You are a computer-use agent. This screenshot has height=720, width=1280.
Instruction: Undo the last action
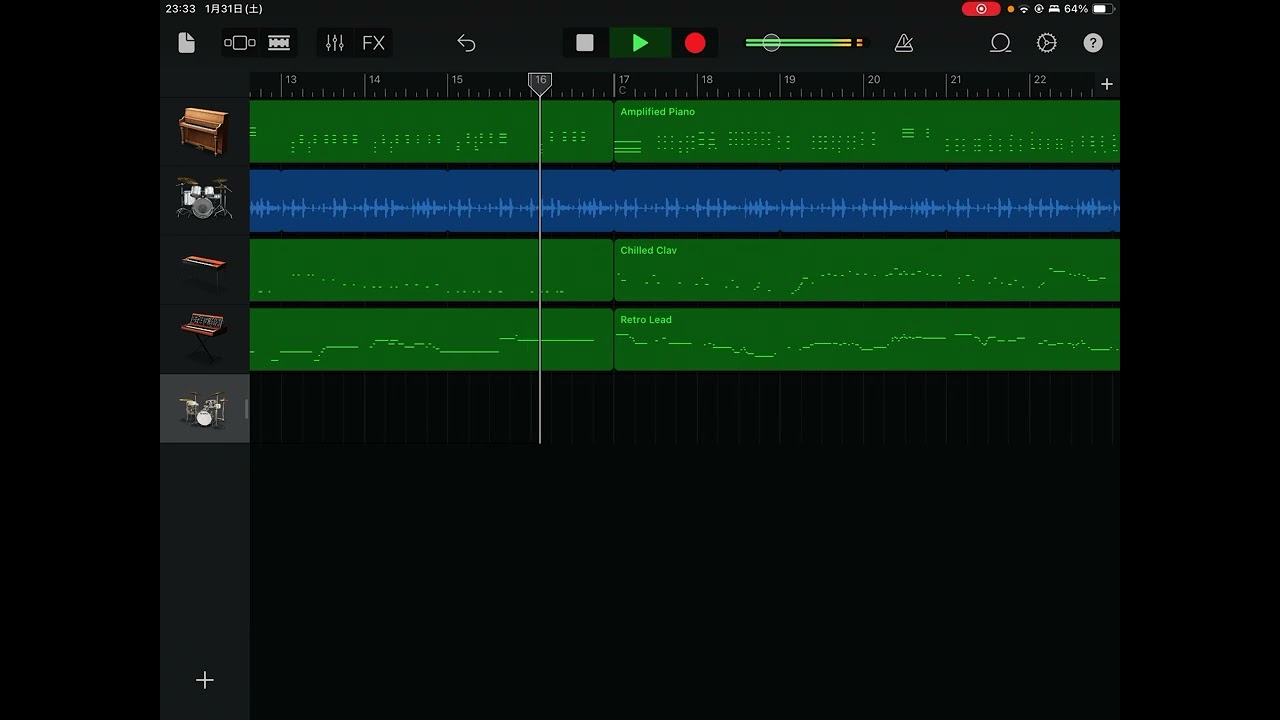[466, 43]
